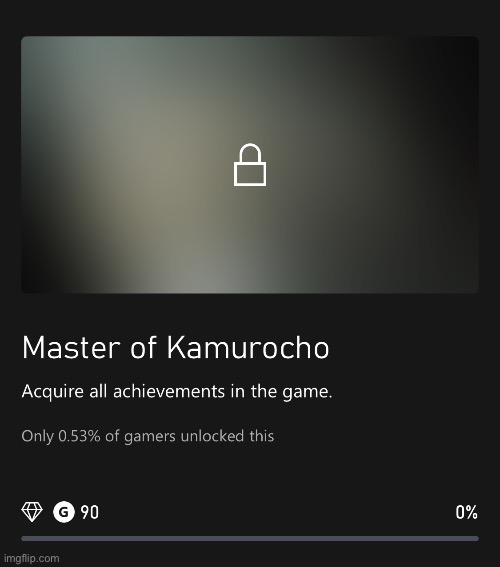Click the achievement progress bar
Viewport: 500px width, 567px height.
click(250, 538)
